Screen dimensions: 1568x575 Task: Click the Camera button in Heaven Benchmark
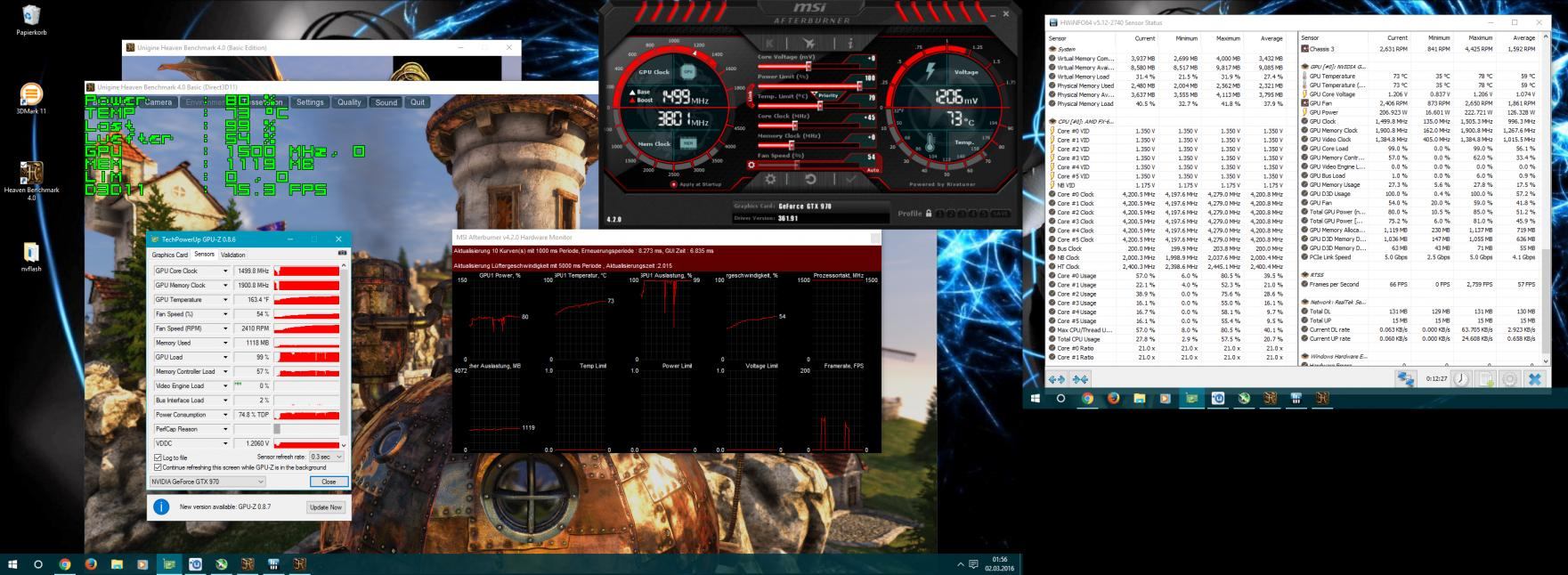pos(158,102)
